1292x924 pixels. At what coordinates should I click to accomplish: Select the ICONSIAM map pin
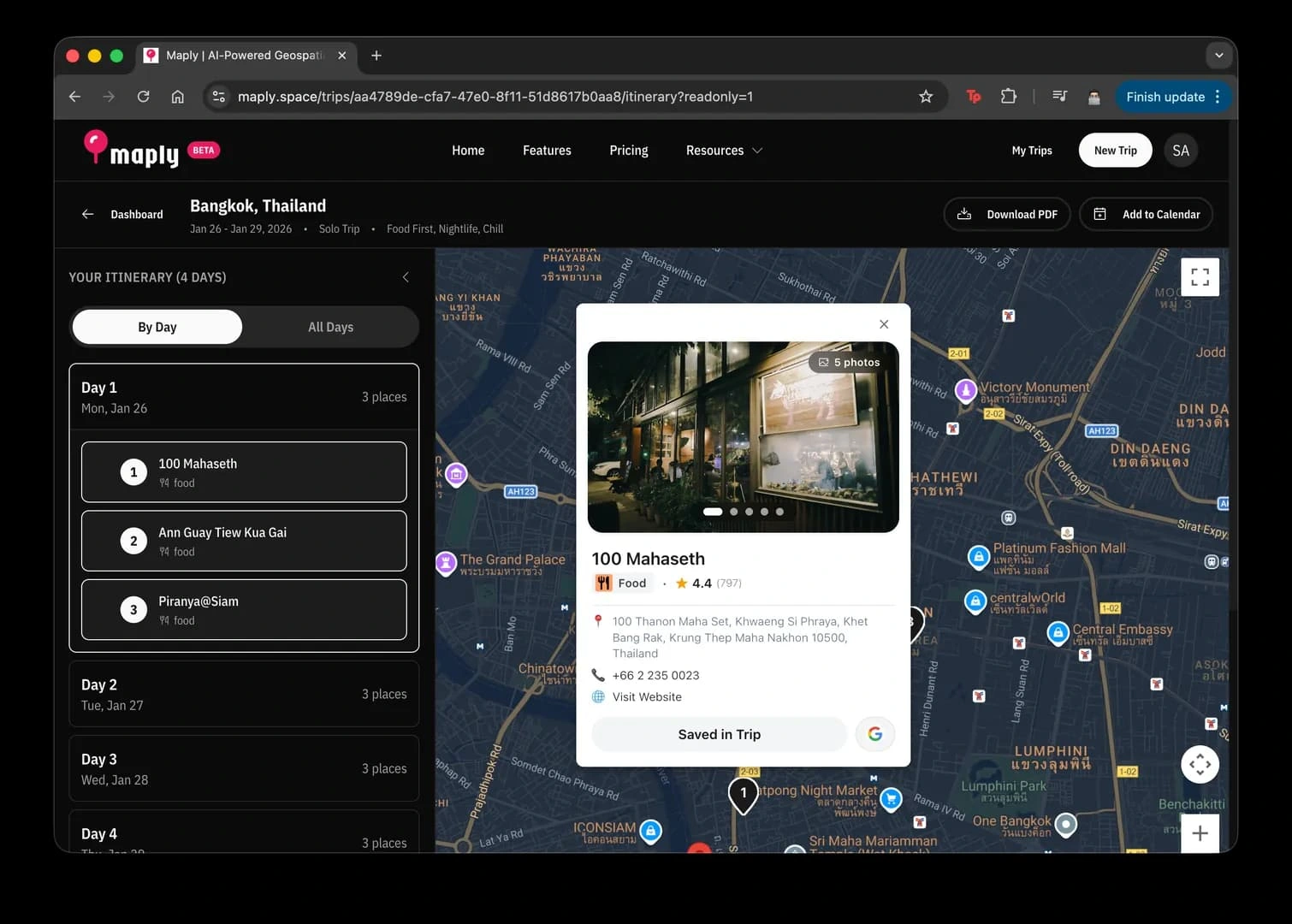tap(651, 831)
